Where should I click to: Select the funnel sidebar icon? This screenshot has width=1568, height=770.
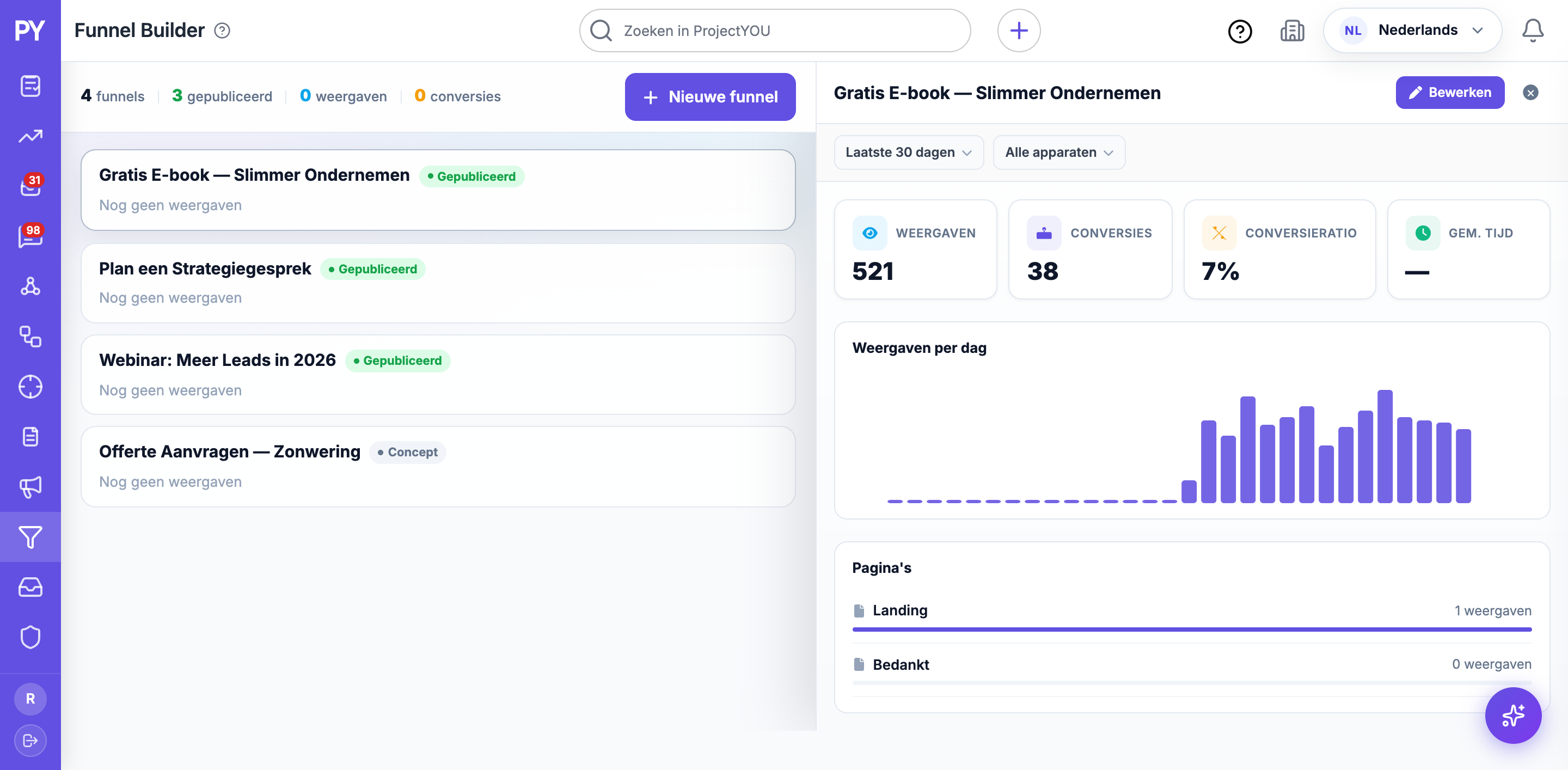(30, 537)
